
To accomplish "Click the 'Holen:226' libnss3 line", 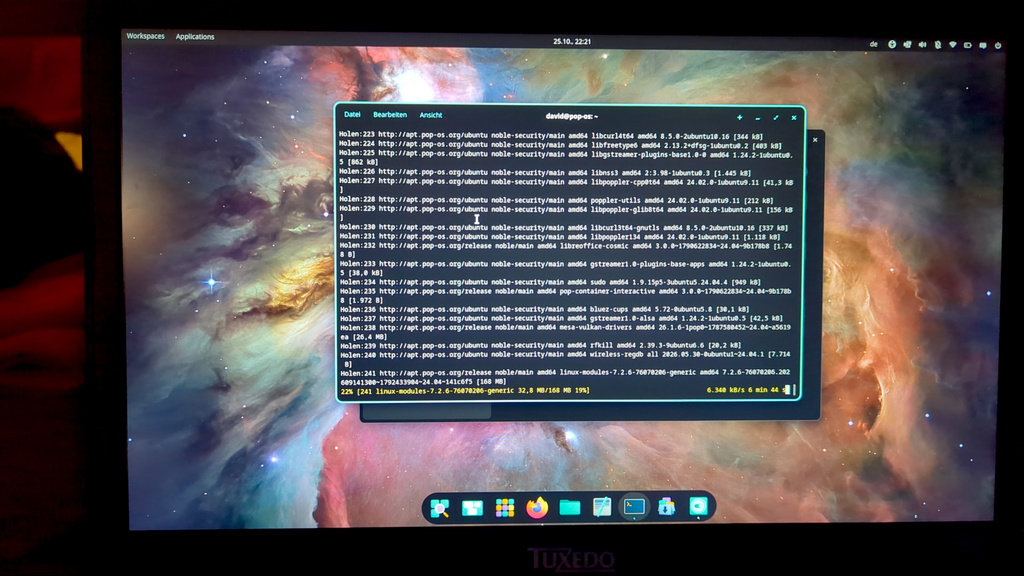I will tap(545, 173).
